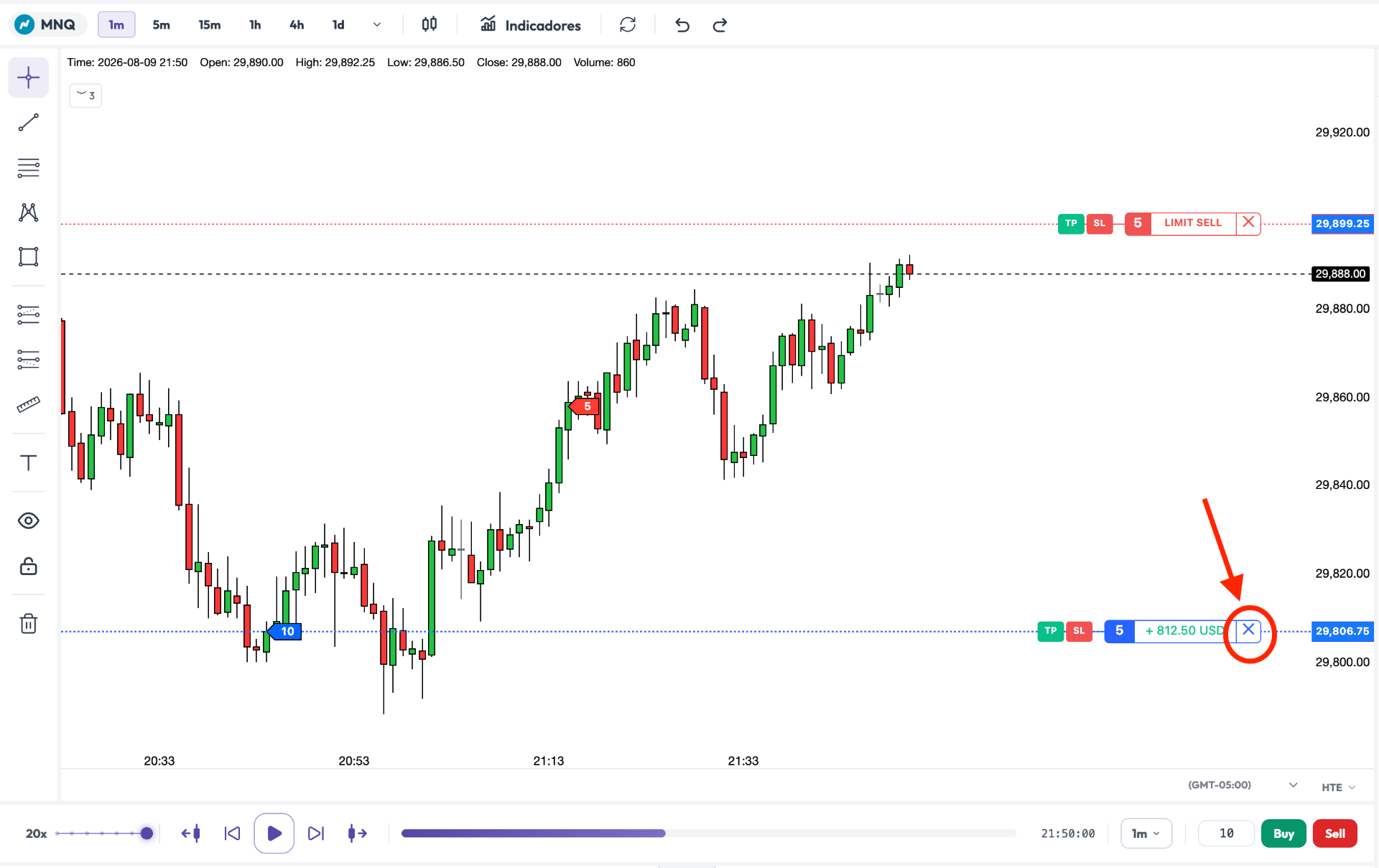
Task: Click the green Buy button
Action: click(1283, 834)
